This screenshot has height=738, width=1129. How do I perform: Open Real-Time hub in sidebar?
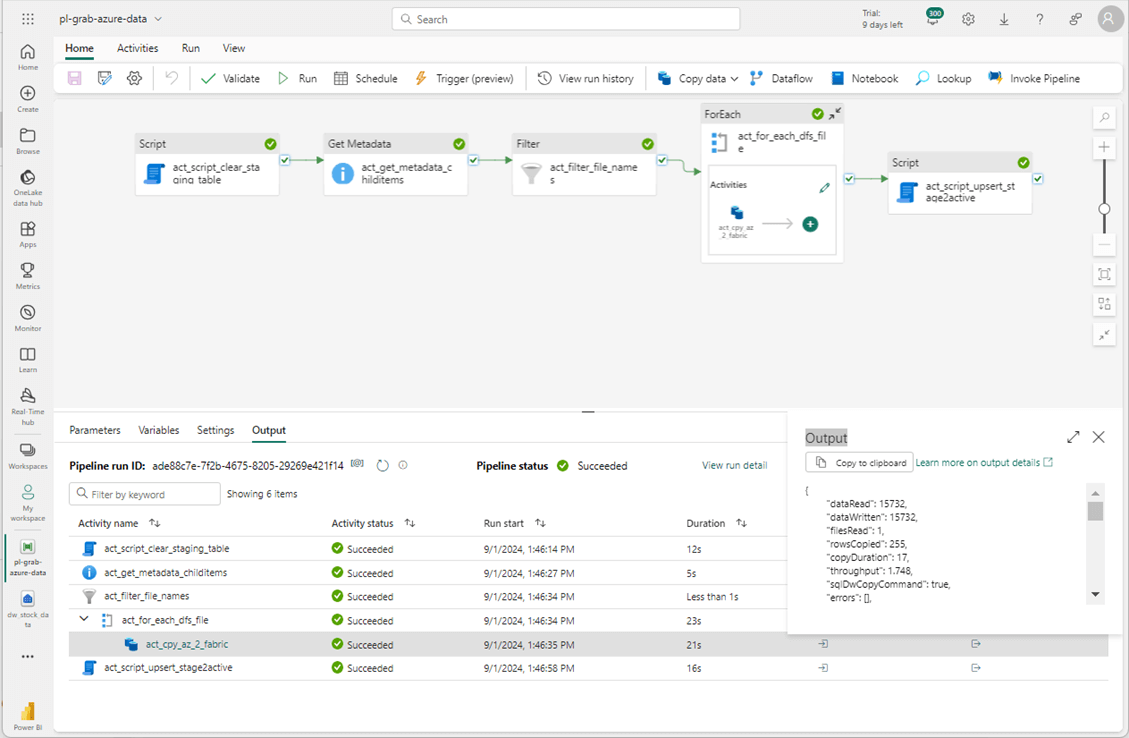coord(27,406)
